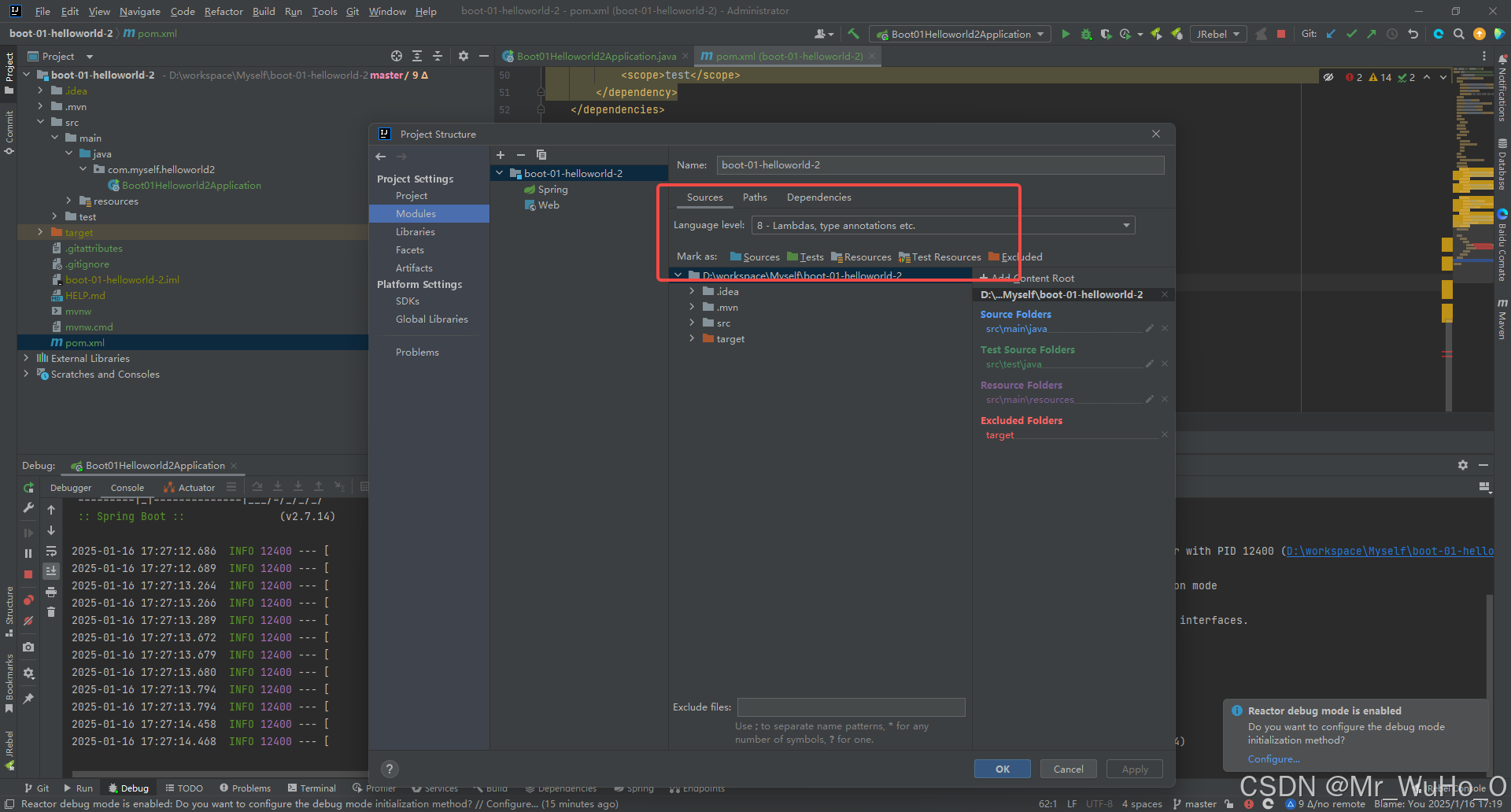Open the Navigate menu

tap(139, 11)
